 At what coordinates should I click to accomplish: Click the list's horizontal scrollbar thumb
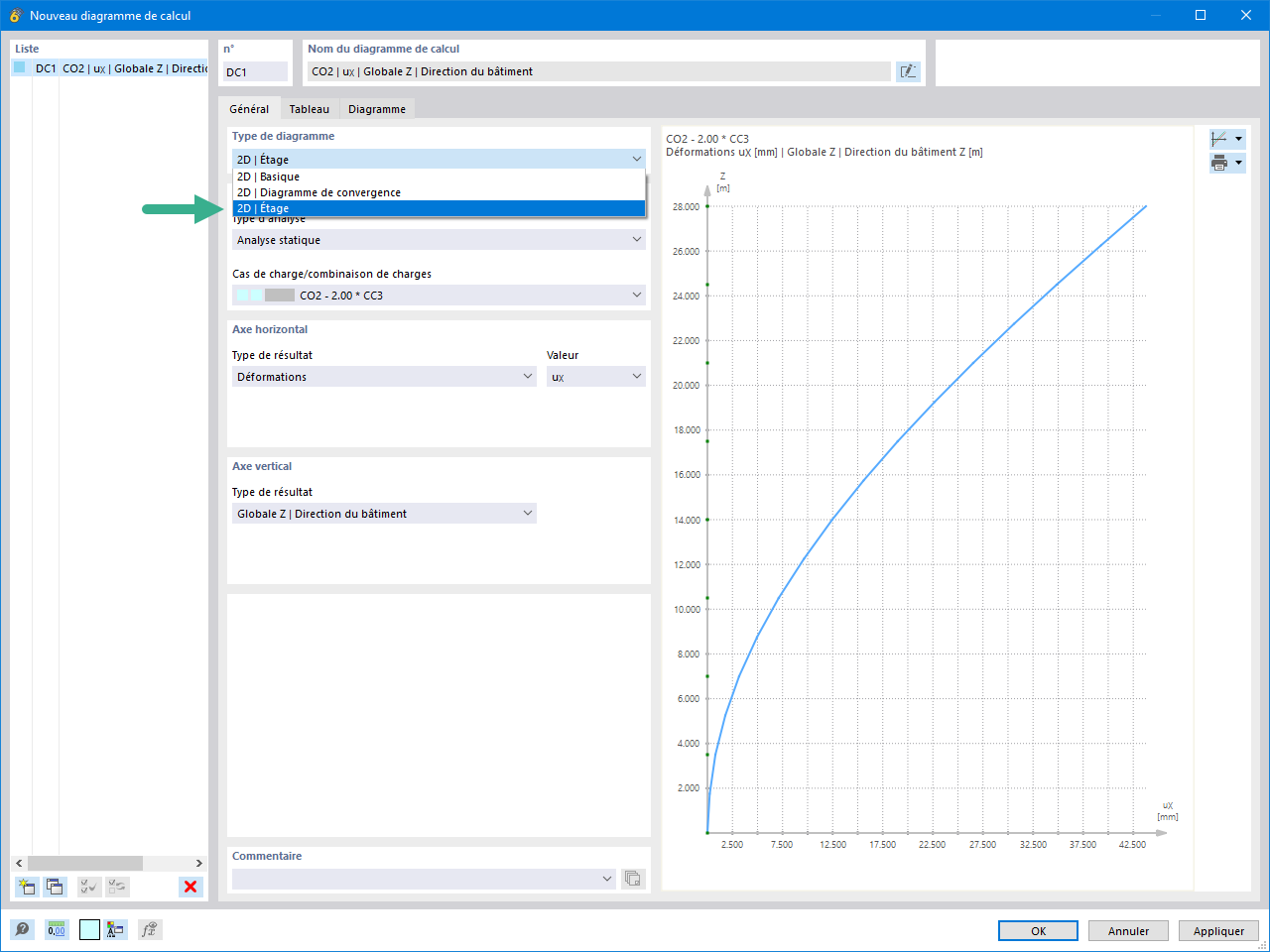pyautogui.click(x=85, y=863)
